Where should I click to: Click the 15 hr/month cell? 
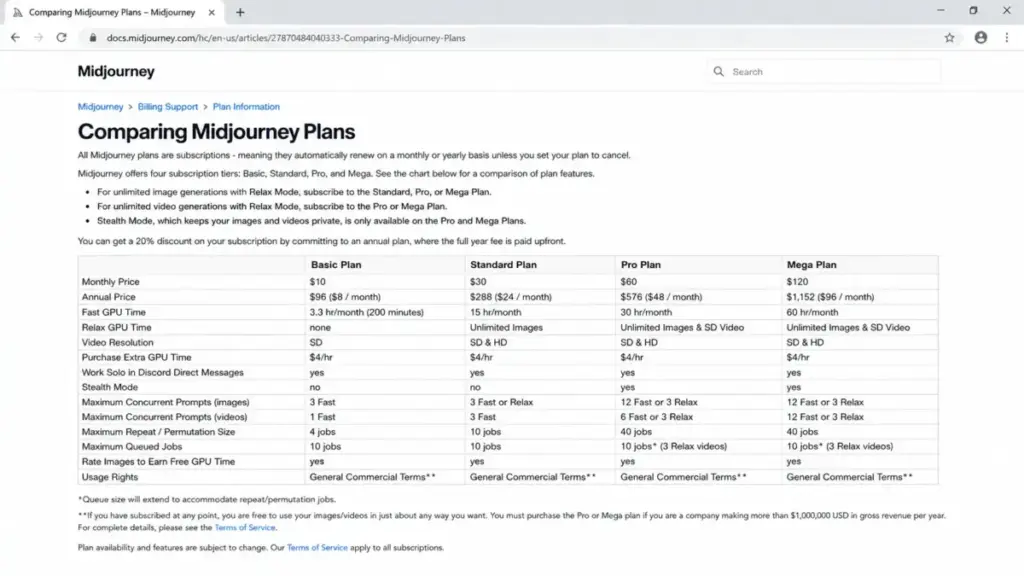click(496, 313)
